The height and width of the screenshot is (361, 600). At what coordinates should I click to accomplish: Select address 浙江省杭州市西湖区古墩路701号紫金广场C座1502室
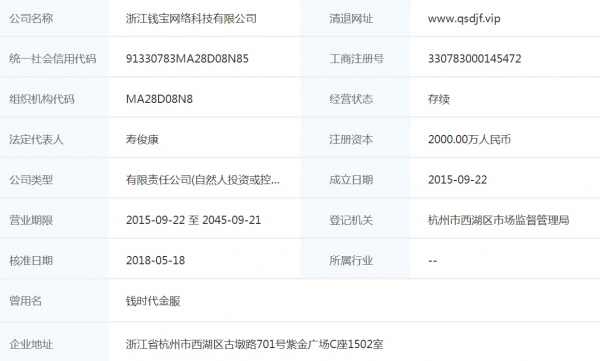coord(254,344)
